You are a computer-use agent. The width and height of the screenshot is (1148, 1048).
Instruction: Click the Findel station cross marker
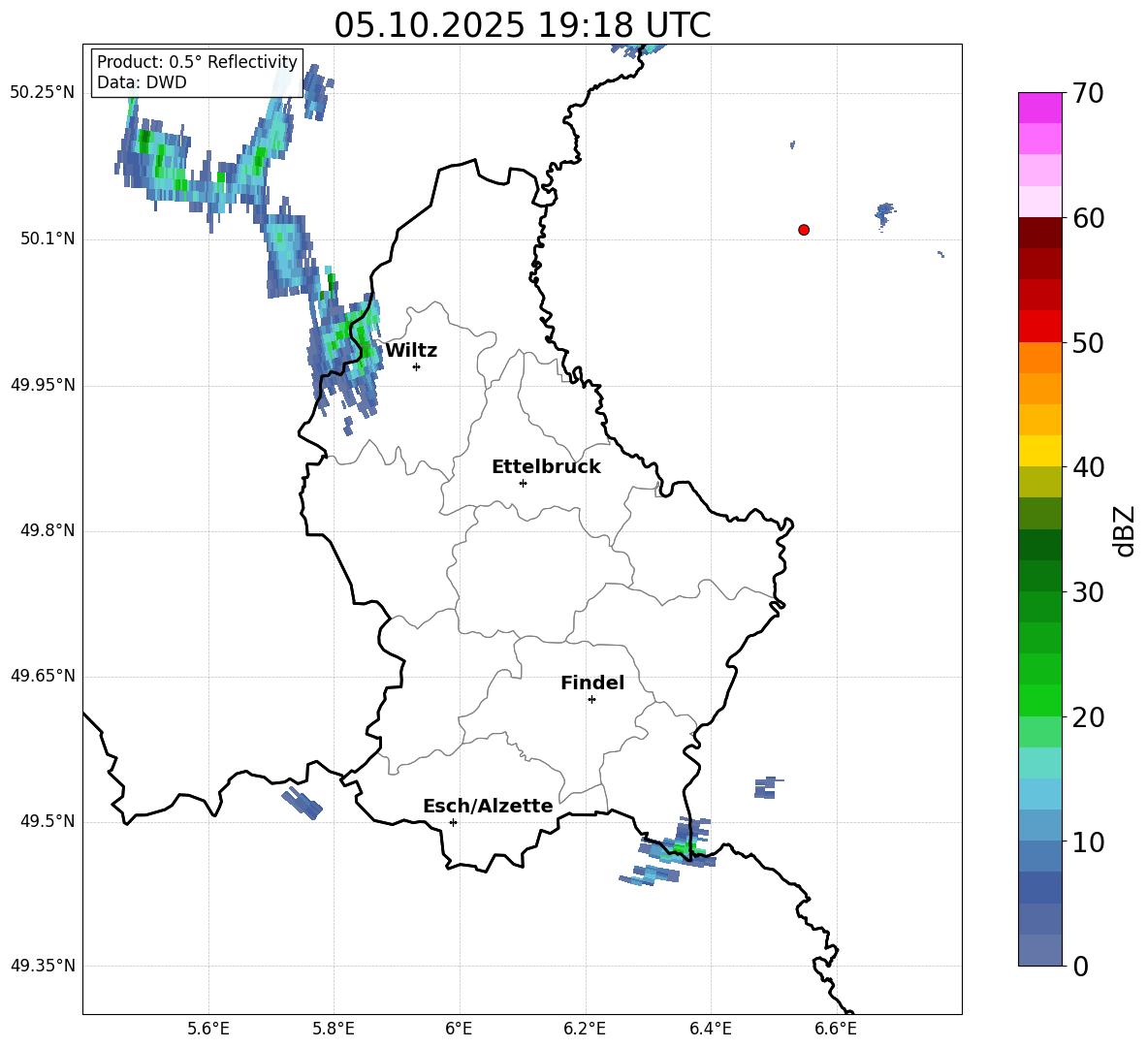pyautogui.click(x=591, y=699)
